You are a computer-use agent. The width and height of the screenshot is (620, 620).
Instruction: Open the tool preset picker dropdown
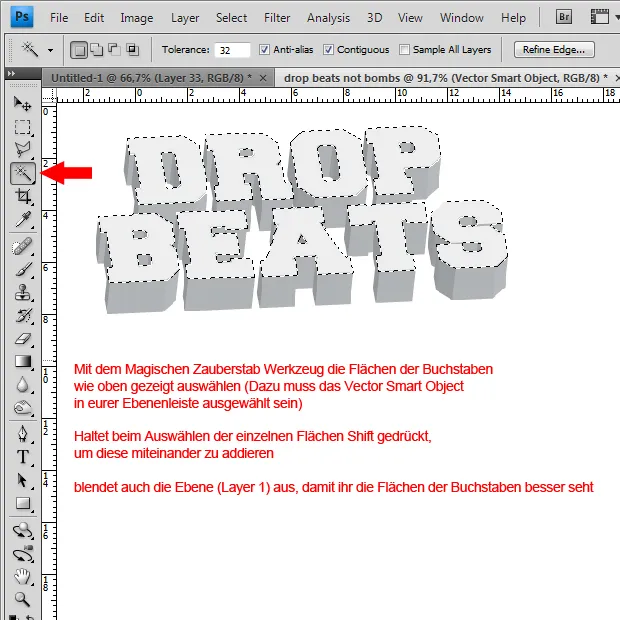50,50
